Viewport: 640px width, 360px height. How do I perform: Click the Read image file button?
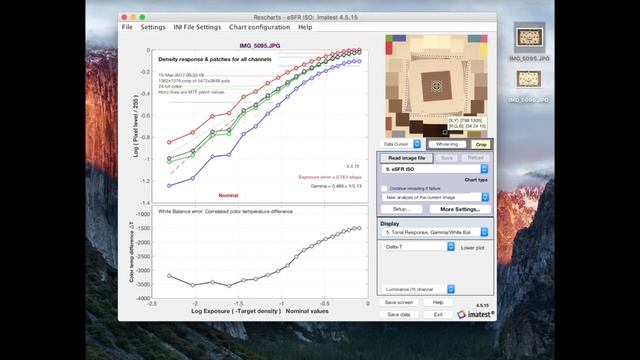pyautogui.click(x=407, y=158)
